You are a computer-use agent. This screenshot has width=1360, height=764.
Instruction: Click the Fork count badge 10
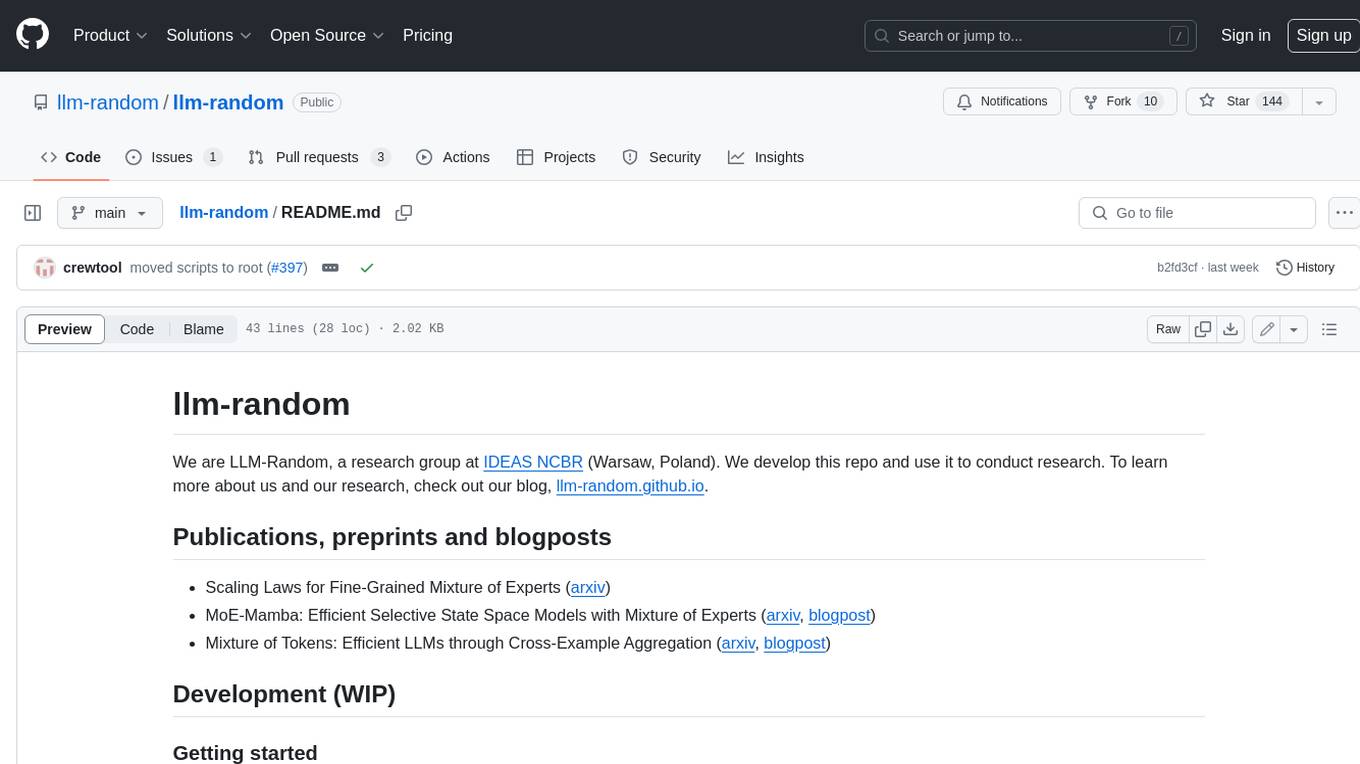[x=1150, y=102]
